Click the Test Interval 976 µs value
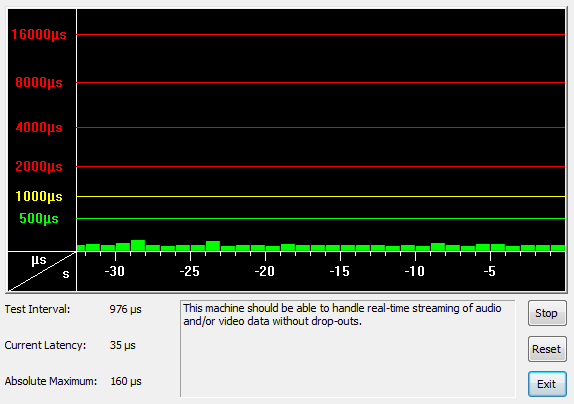574x404 pixels. [126, 310]
